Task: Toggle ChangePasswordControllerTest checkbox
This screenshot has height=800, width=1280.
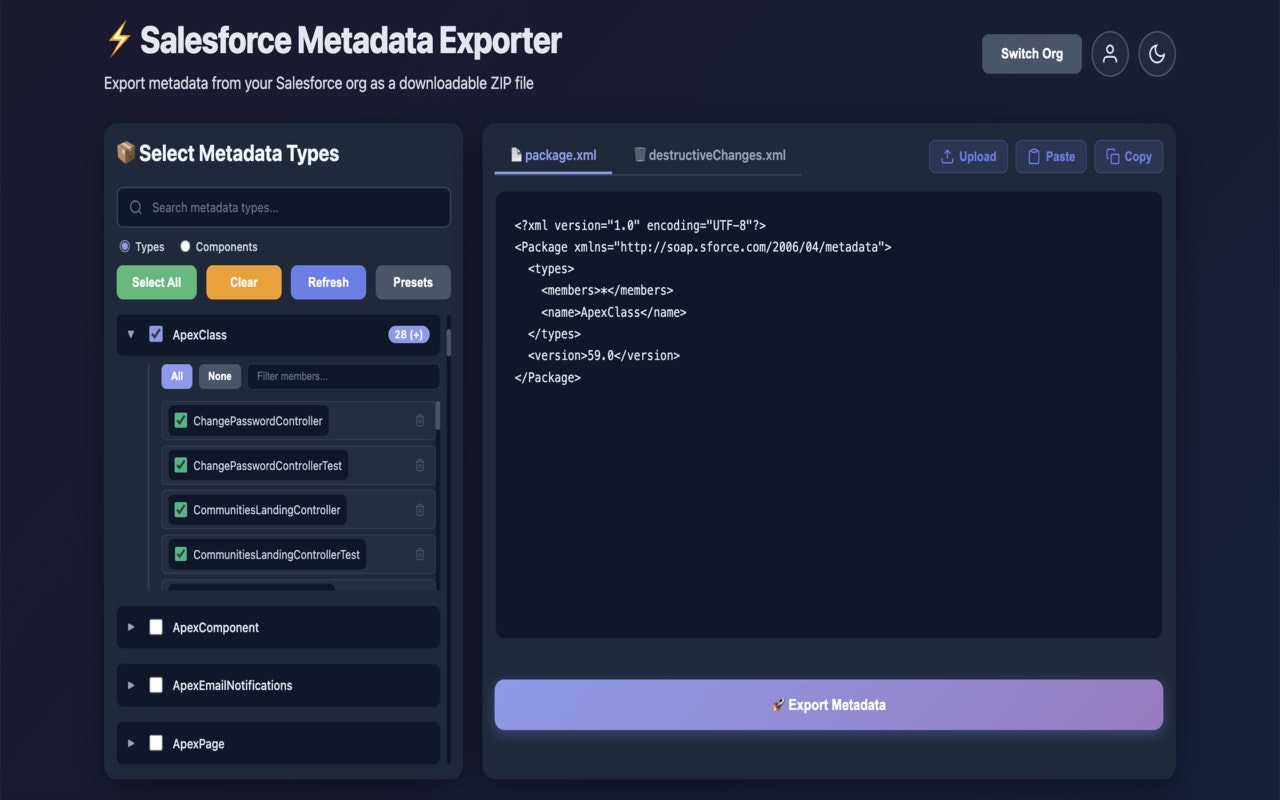Action: (x=181, y=465)
